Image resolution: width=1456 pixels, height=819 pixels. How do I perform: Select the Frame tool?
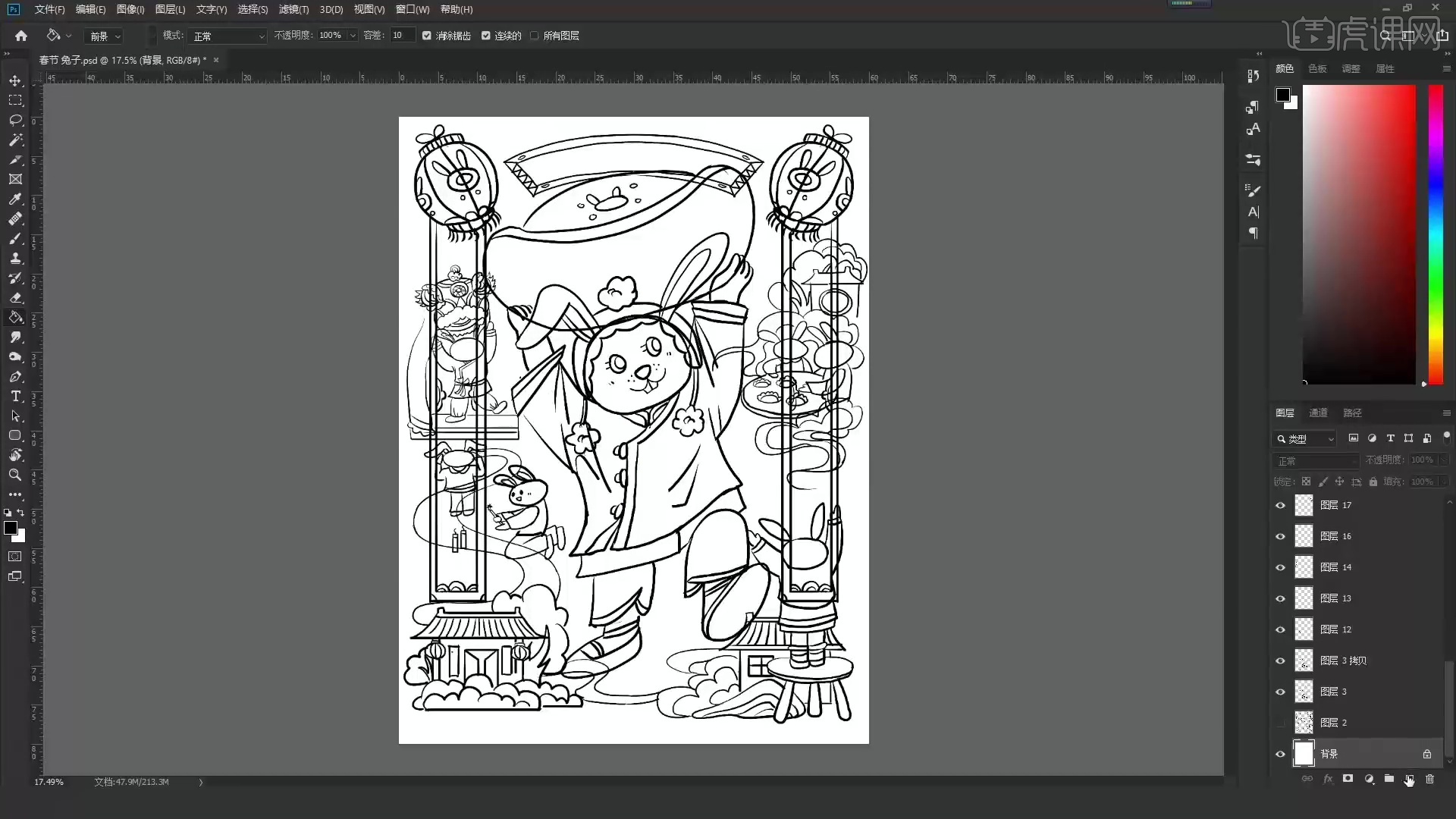[15, 179]
